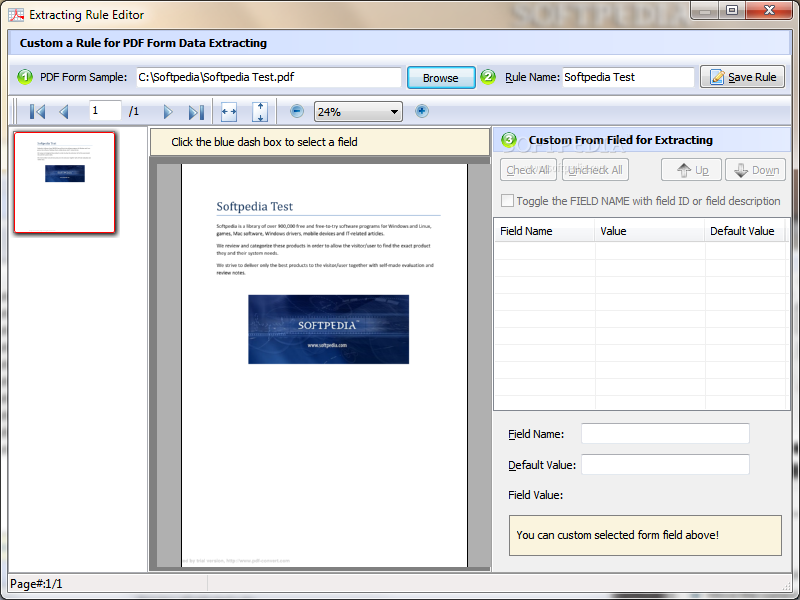
Task: Click the Uncheck All button
Action: pyautogui.click(x=595, y=170)
